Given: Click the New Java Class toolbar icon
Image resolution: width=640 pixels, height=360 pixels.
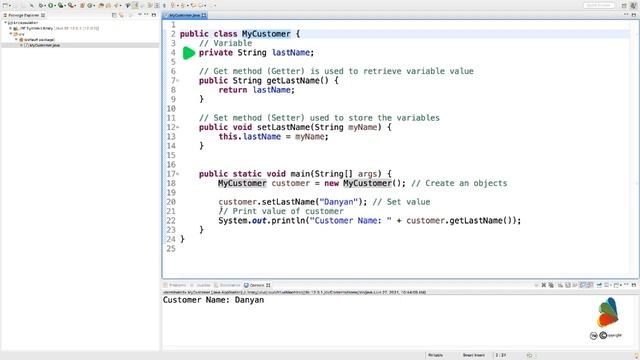Looking at the screenshot, I should tap(90, 5).
